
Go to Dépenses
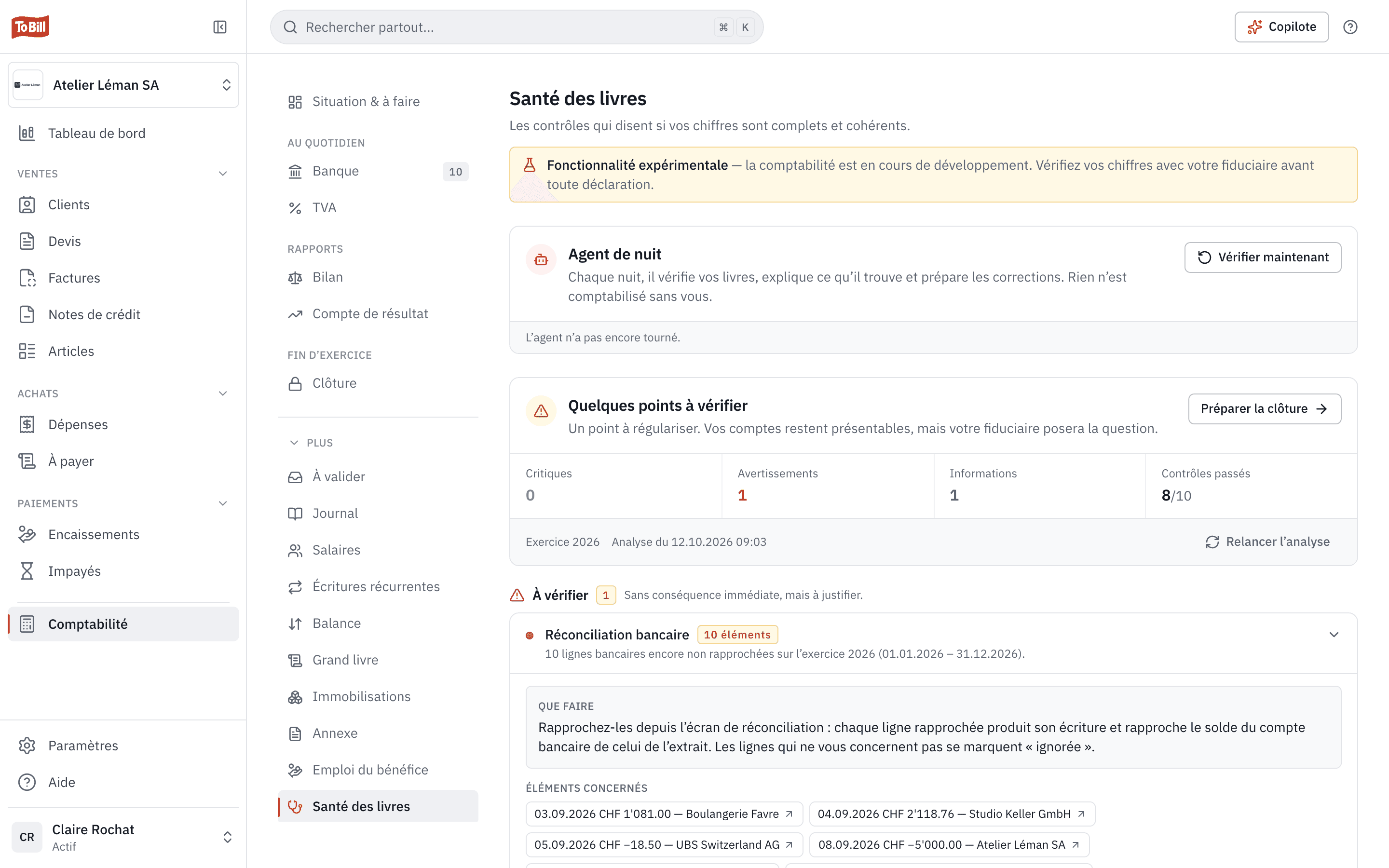tap(123, 424)
